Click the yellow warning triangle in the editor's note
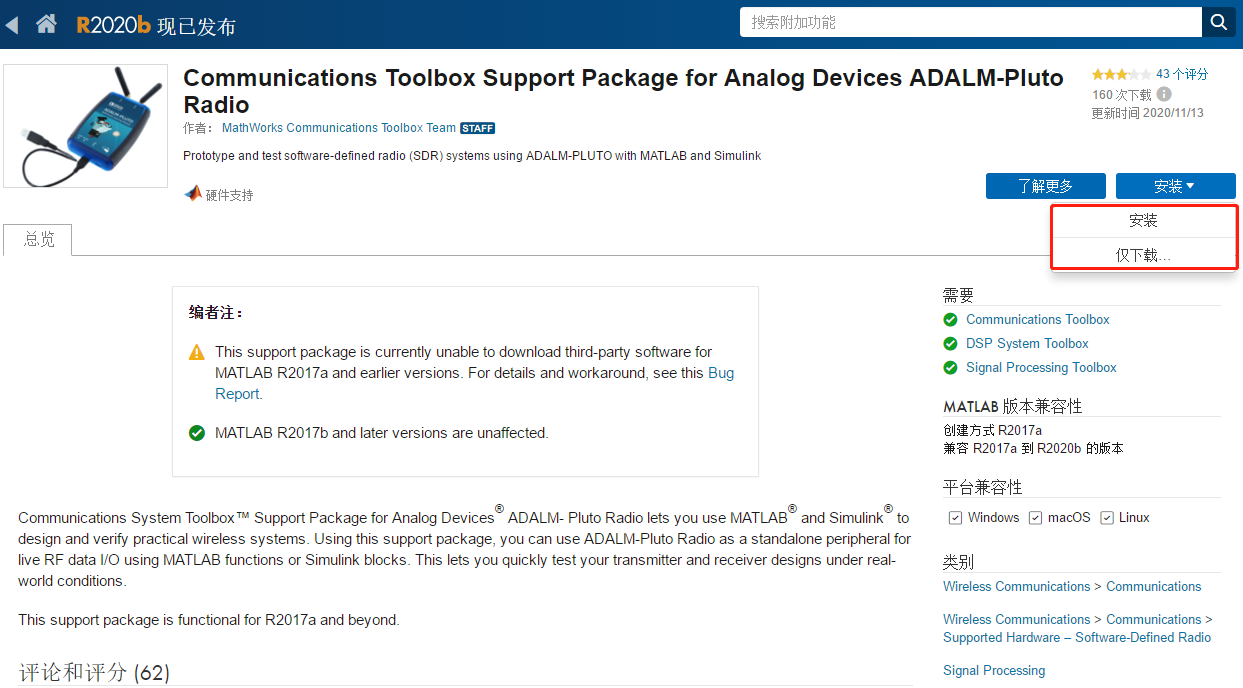Screen dimensions: 1243x688 [196, 351]
